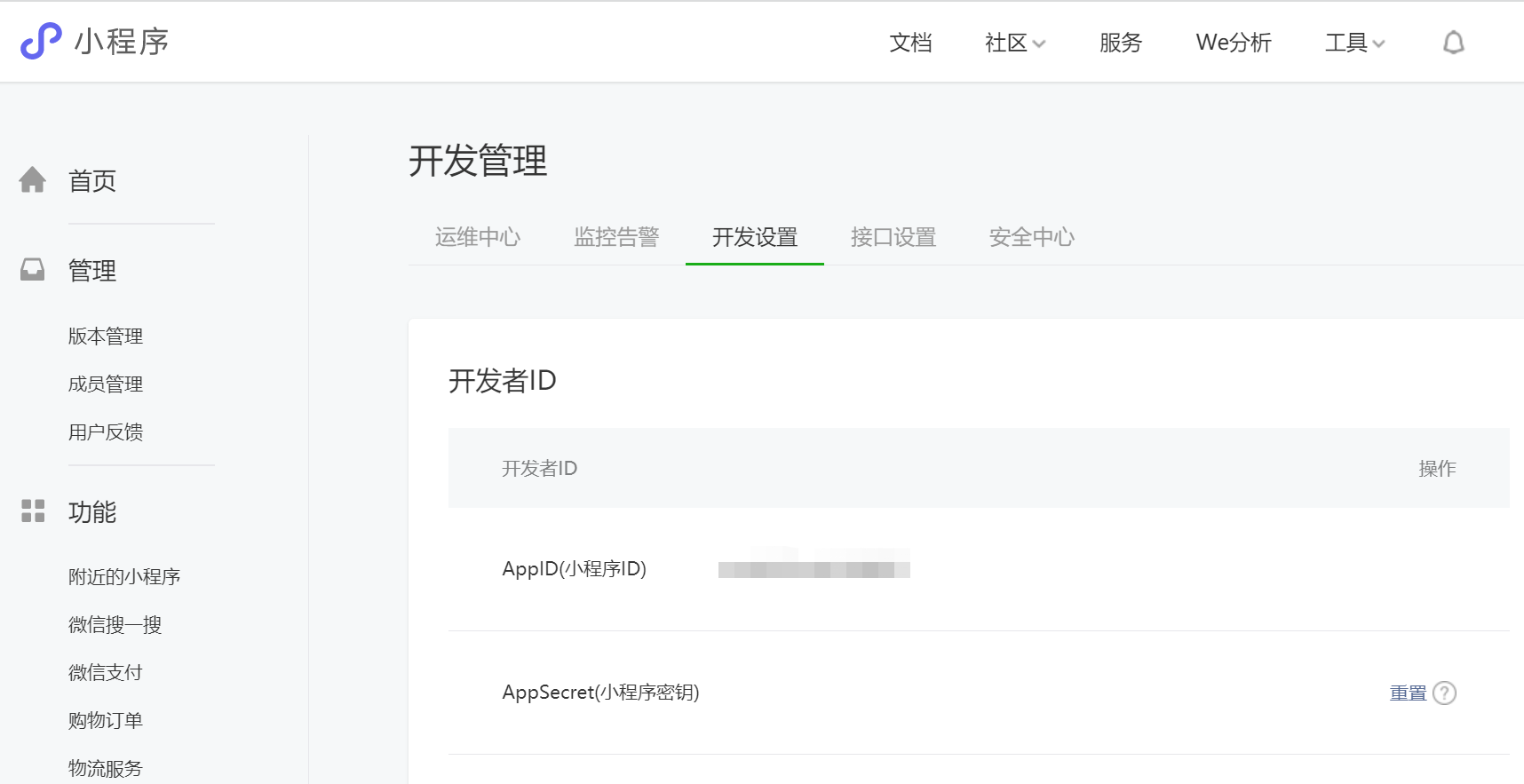Viewport: 1524px width, 784px height.
Task: Click the home icon in sidebar
Action: pos(33,180)
